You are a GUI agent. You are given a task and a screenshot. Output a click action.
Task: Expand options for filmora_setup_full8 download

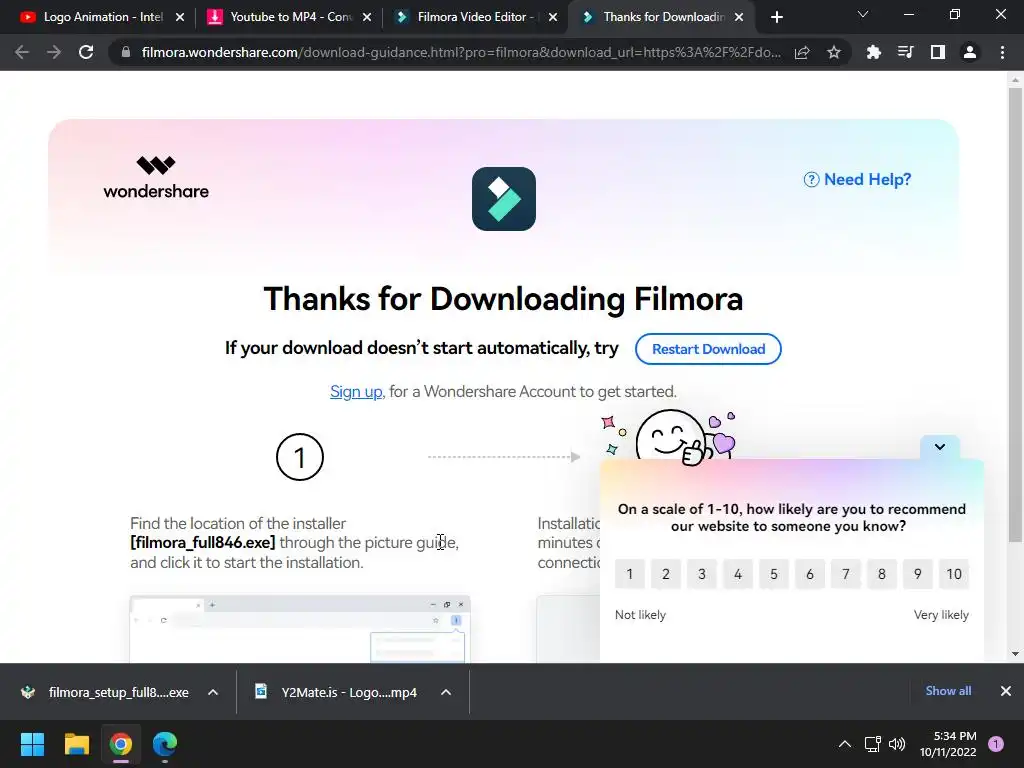pyautogui.click(x=213, y=692)
